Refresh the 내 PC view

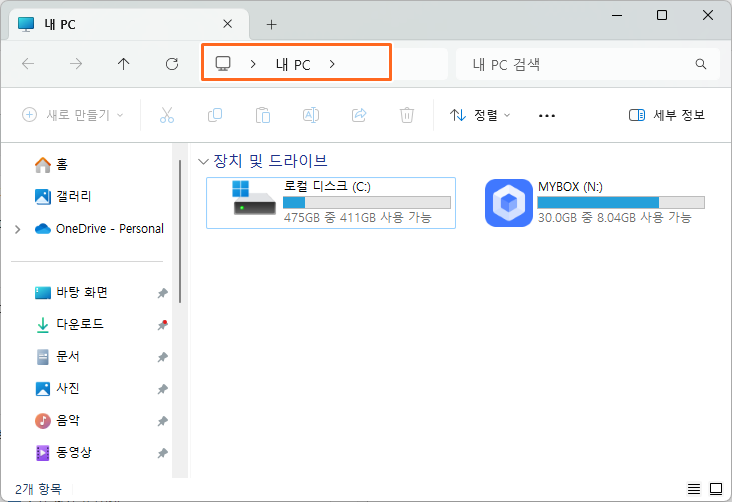tap(172, 64)
